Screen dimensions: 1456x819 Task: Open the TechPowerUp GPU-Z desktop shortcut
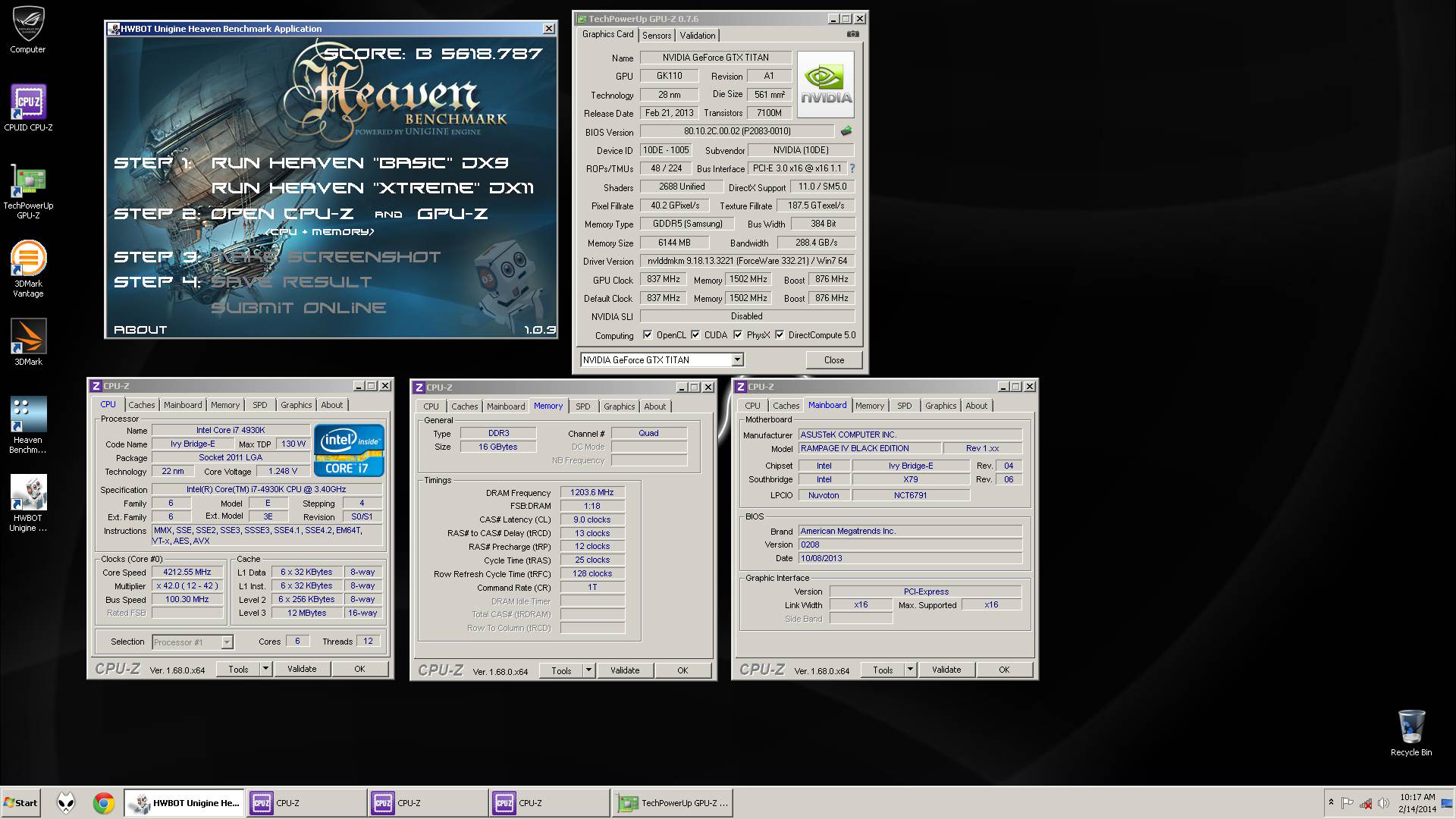[x=28, y=191]
